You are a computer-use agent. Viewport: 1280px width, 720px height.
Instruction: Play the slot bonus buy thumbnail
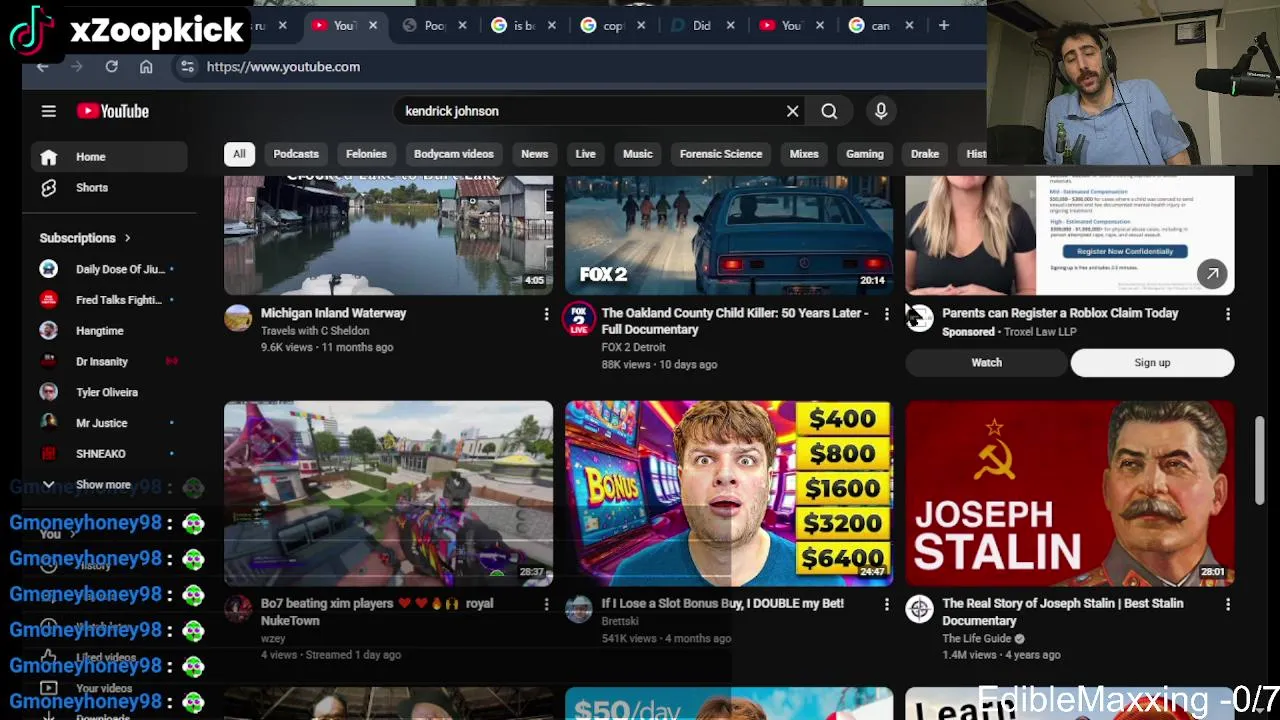[729, 493]
